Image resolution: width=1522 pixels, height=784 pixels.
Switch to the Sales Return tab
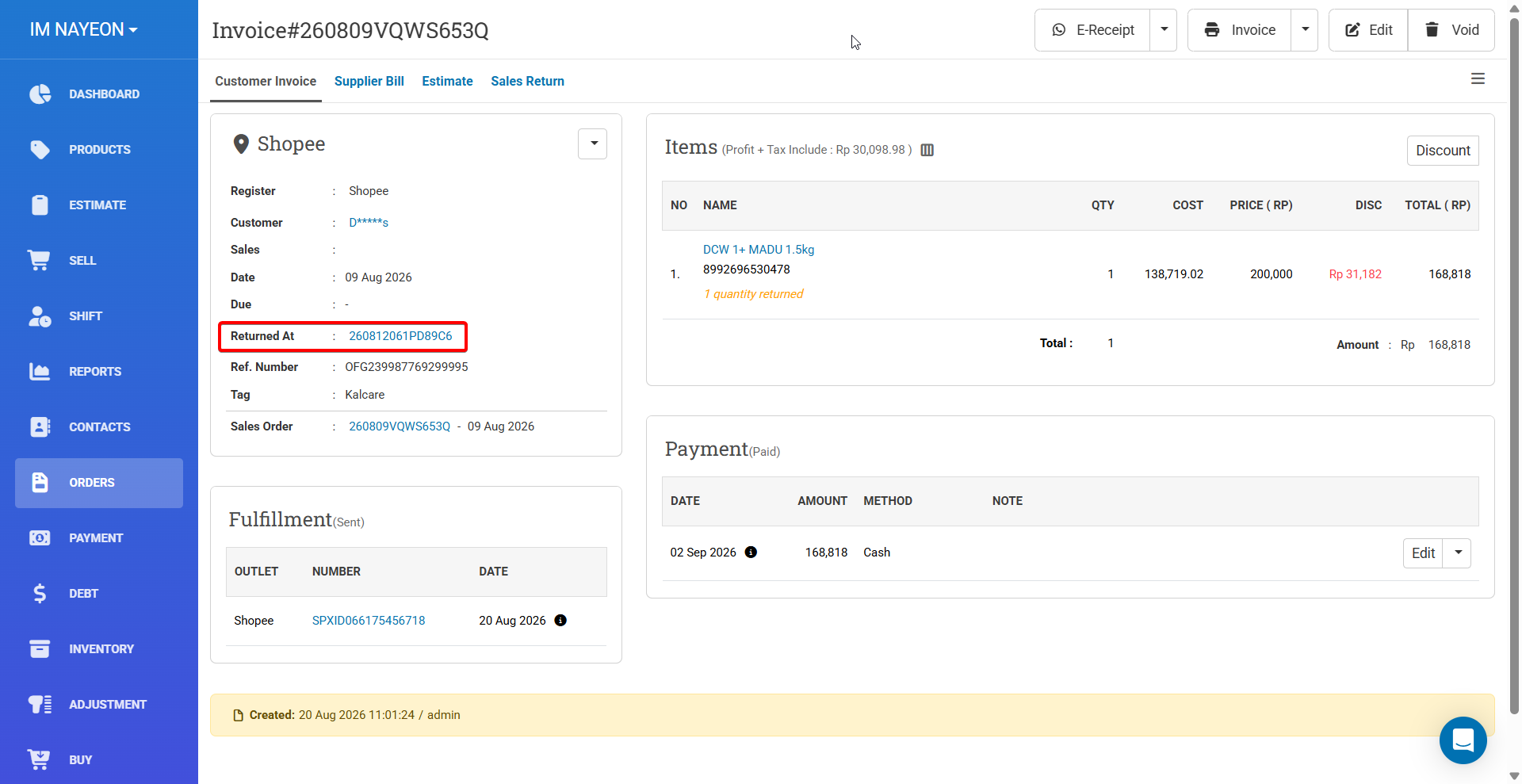527,81
